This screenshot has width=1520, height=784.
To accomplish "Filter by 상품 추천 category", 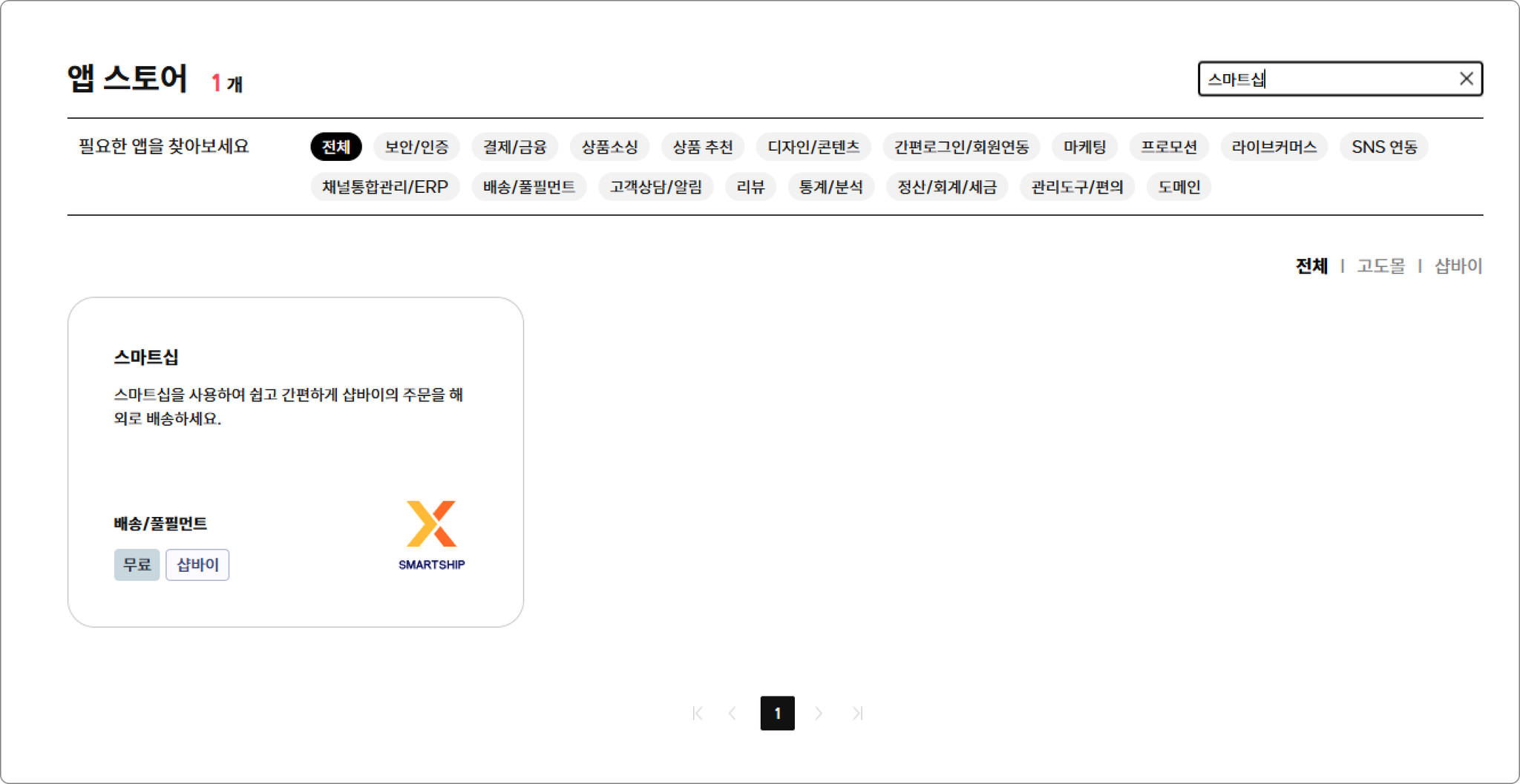I will (x=702, y=146).
